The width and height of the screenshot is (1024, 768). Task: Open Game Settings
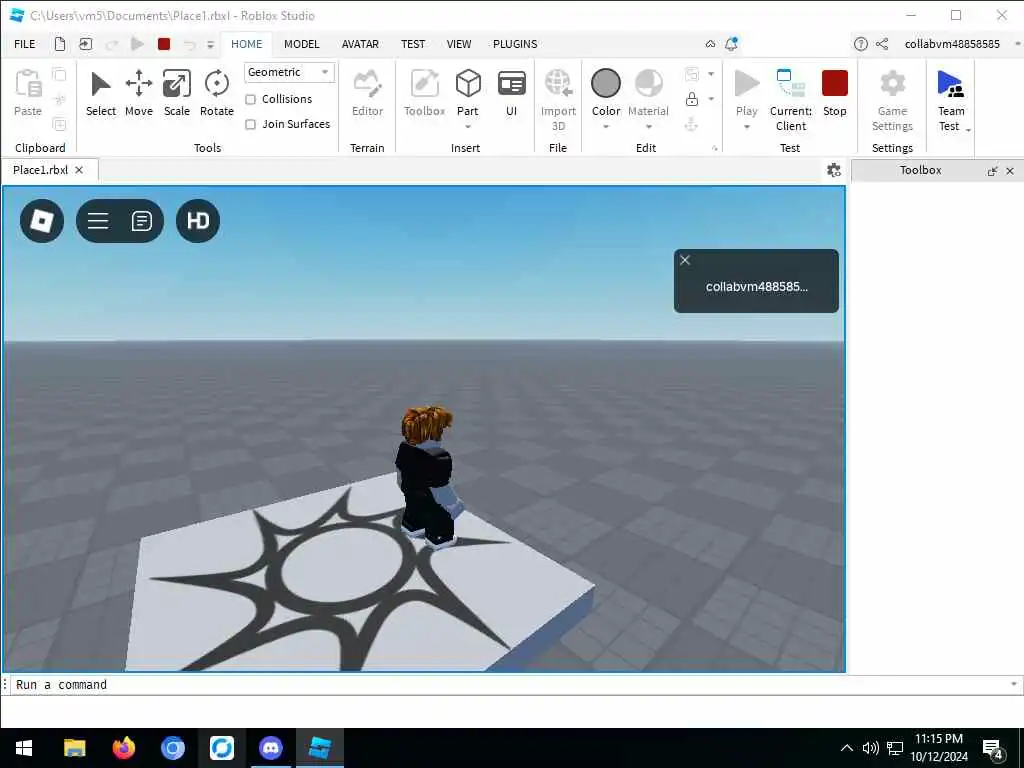point(892,100)
